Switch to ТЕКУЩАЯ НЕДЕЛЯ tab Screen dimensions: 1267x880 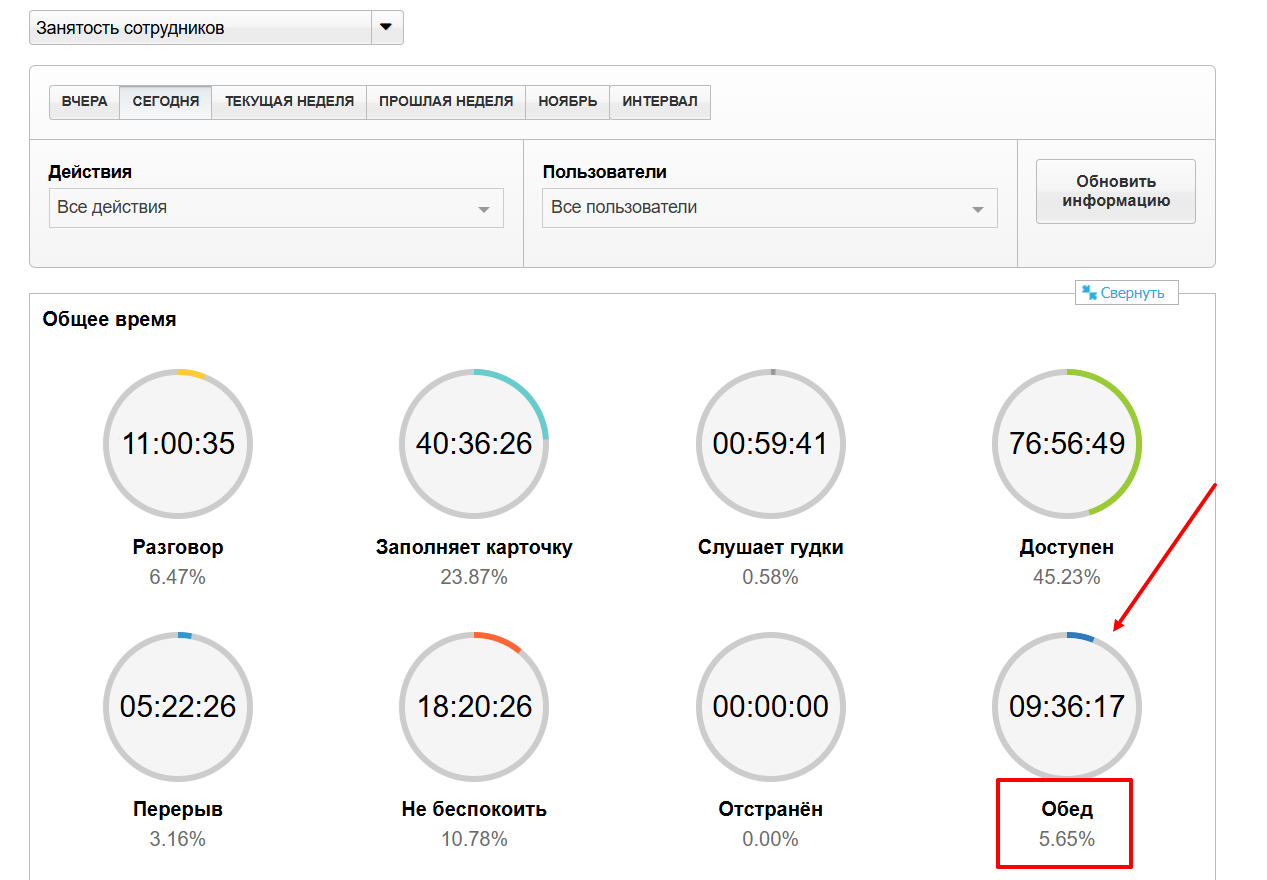pyautogui.click(x=289, y=102)
